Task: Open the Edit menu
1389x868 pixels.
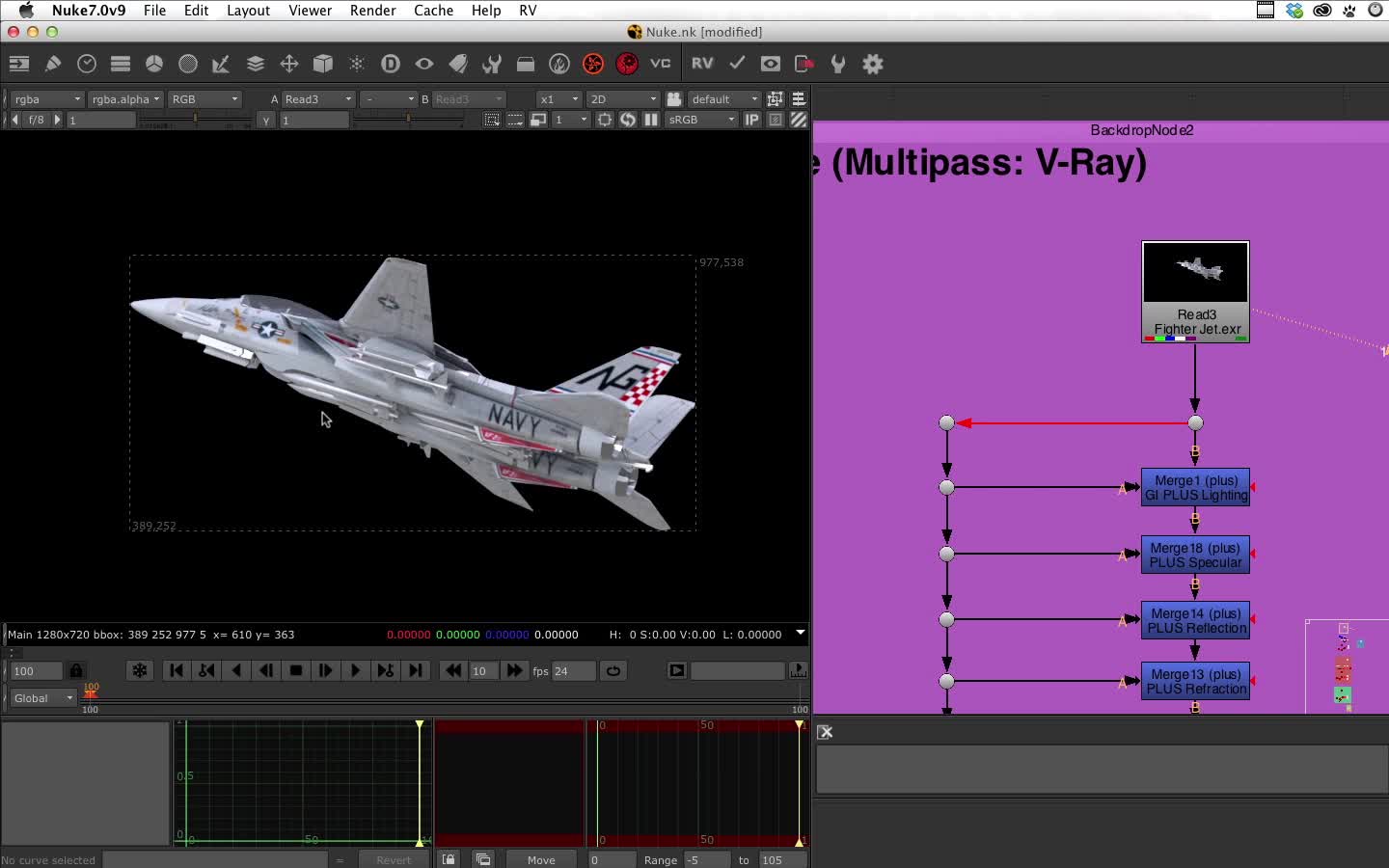Action: pos(197,10)
